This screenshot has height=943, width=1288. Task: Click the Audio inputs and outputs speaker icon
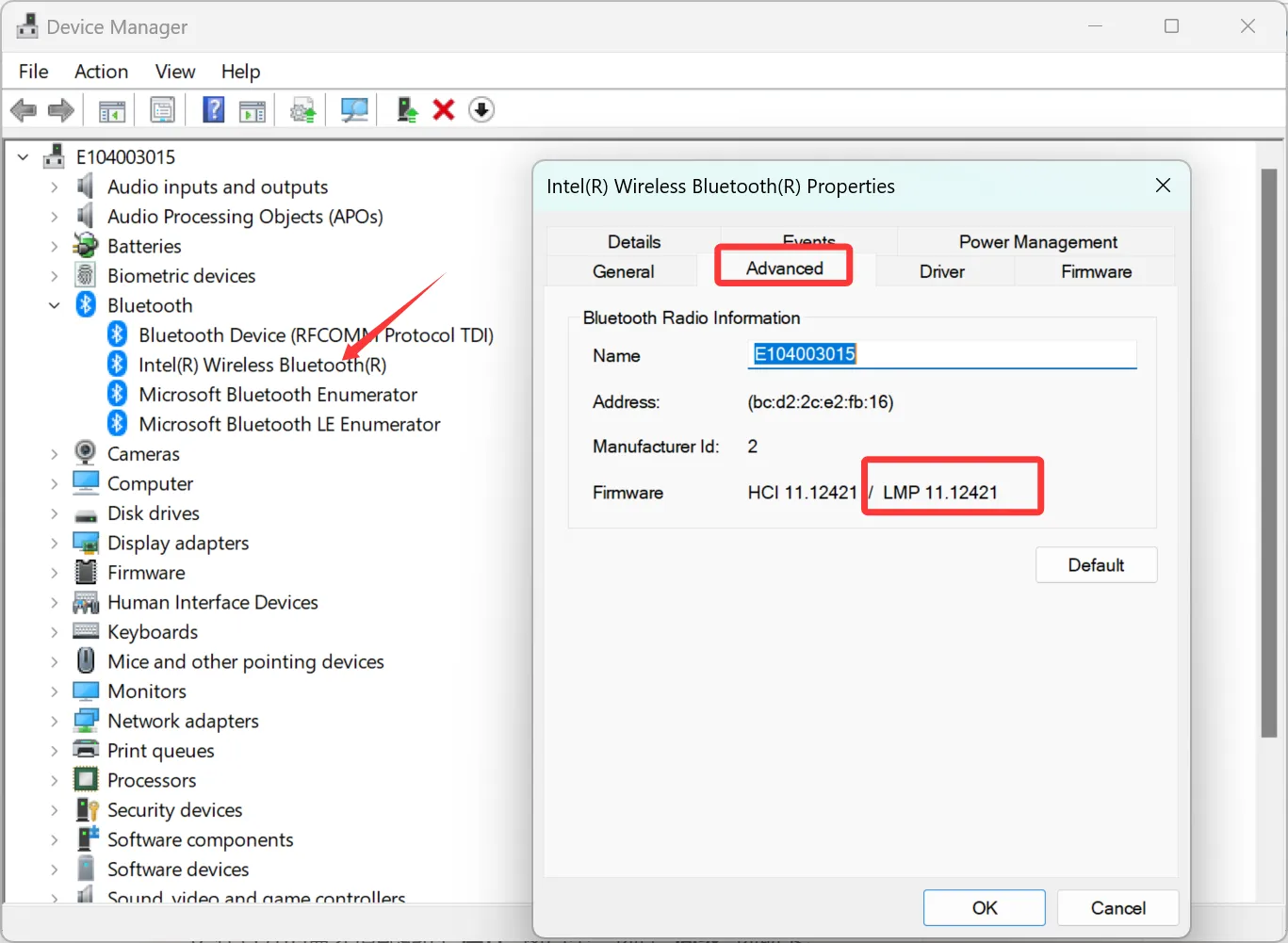86,186
